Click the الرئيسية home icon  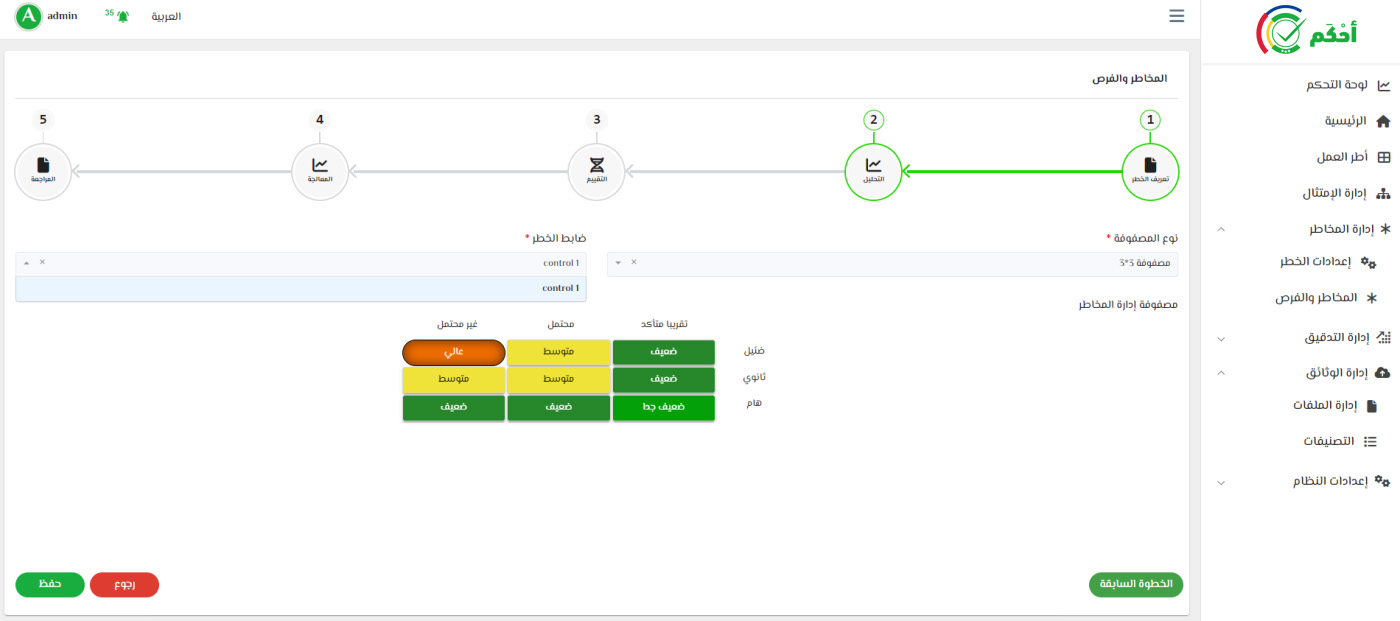(x=1383, y=121)
